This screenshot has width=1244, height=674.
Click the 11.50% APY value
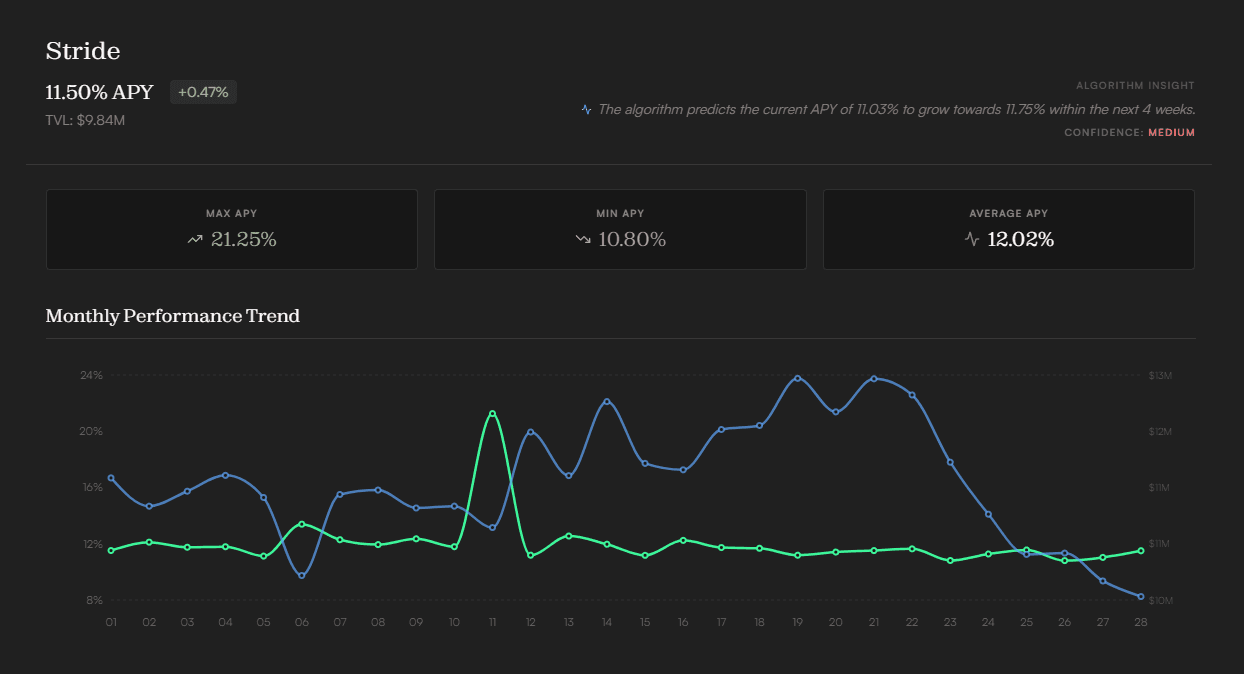coord(100,92)
